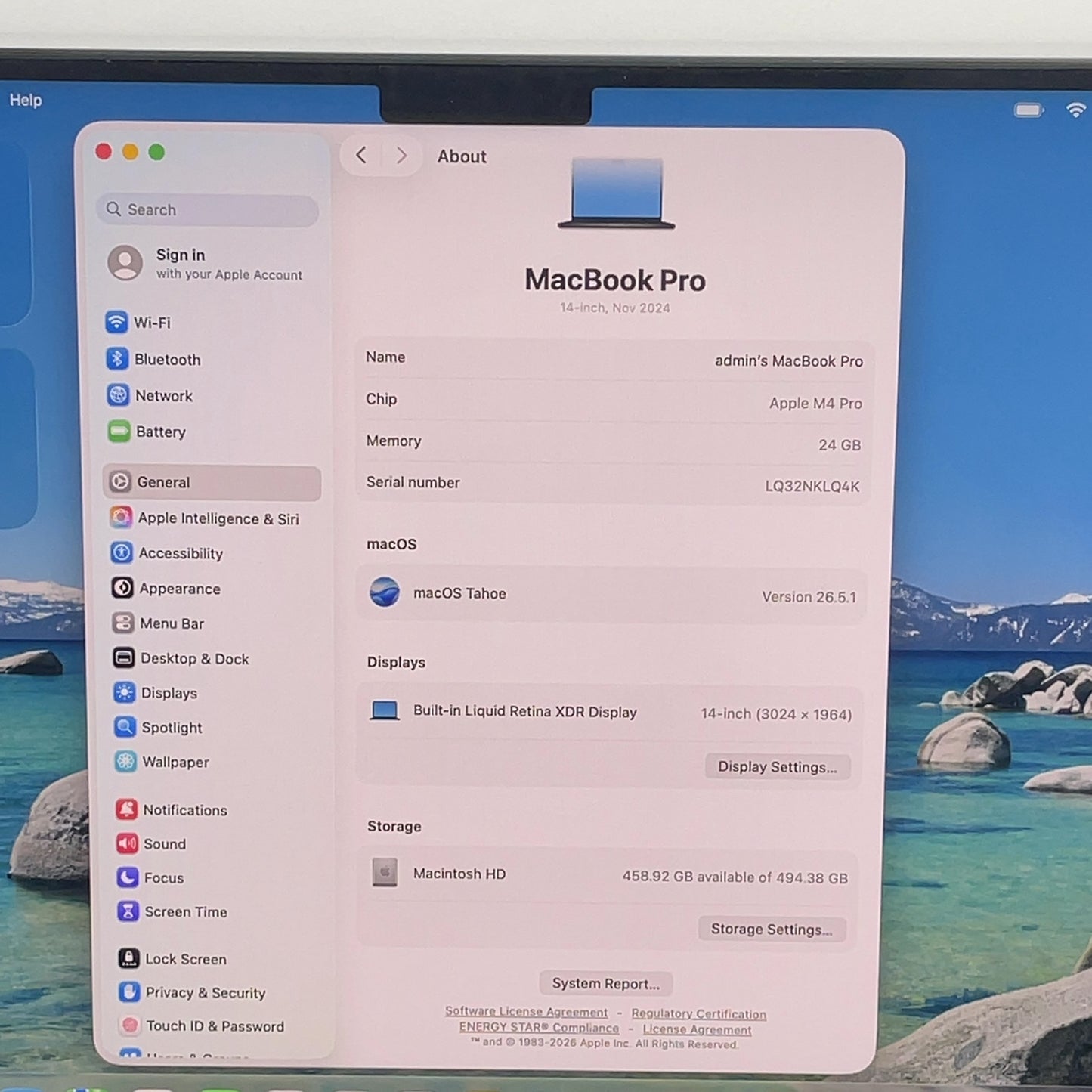Click the Wi-Fi status icon in menu bar
This screenshot has width=1092, height=1092.
[1076, 110]
